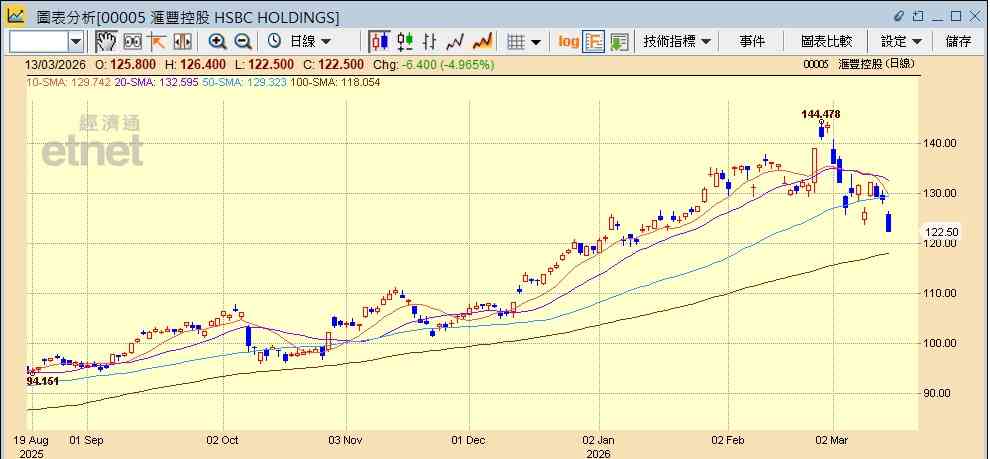Click the chart analysis app icon
The image size is (990, 459).
point(16,16)
